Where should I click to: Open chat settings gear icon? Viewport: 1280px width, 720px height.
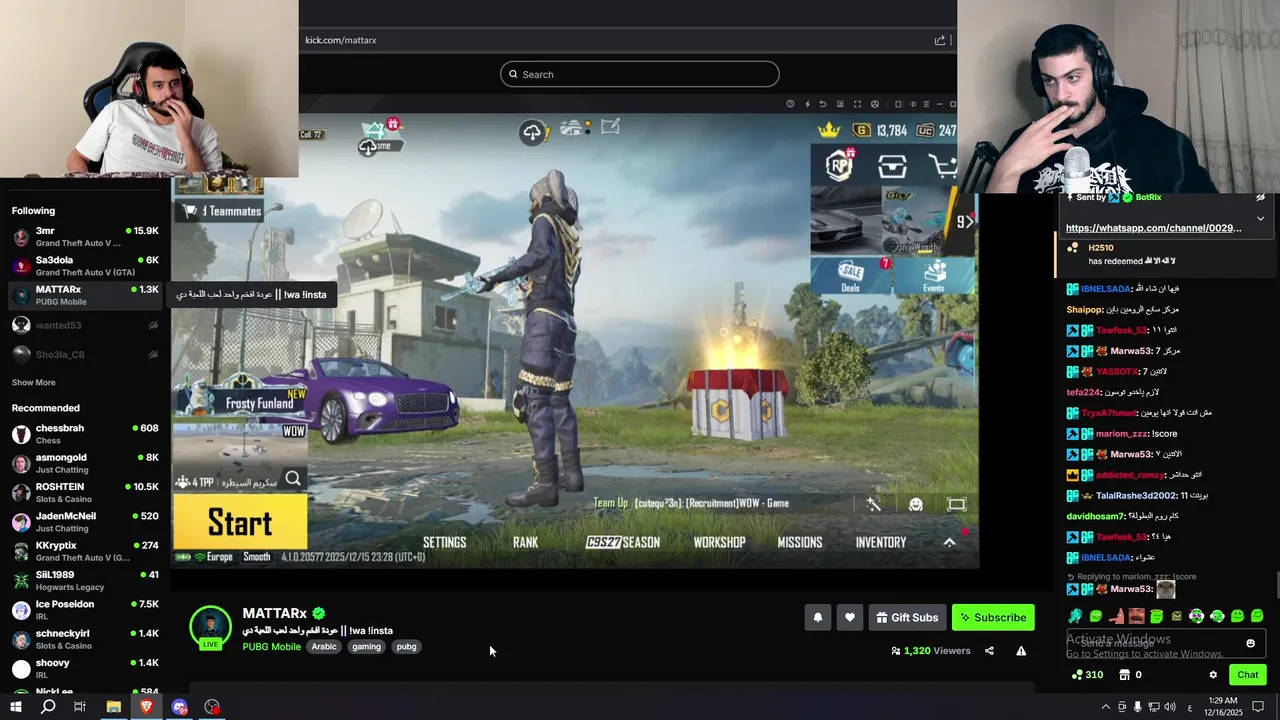[1213, 675]
